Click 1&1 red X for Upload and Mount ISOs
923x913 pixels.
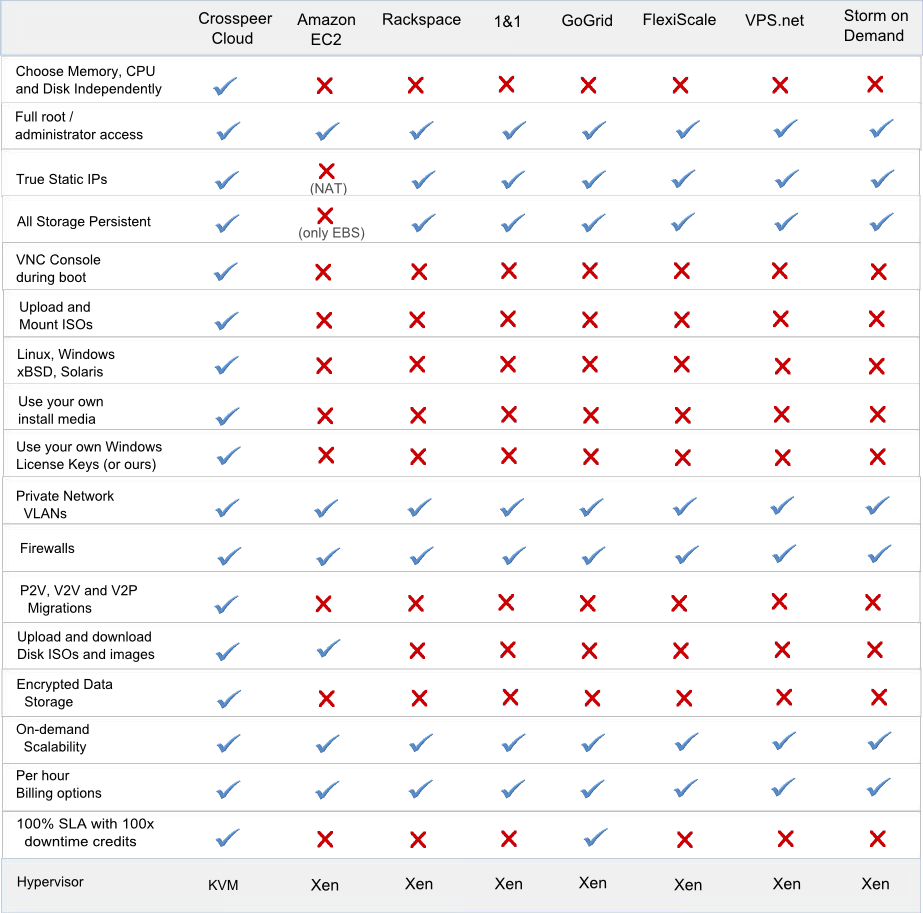coord(508,319)
